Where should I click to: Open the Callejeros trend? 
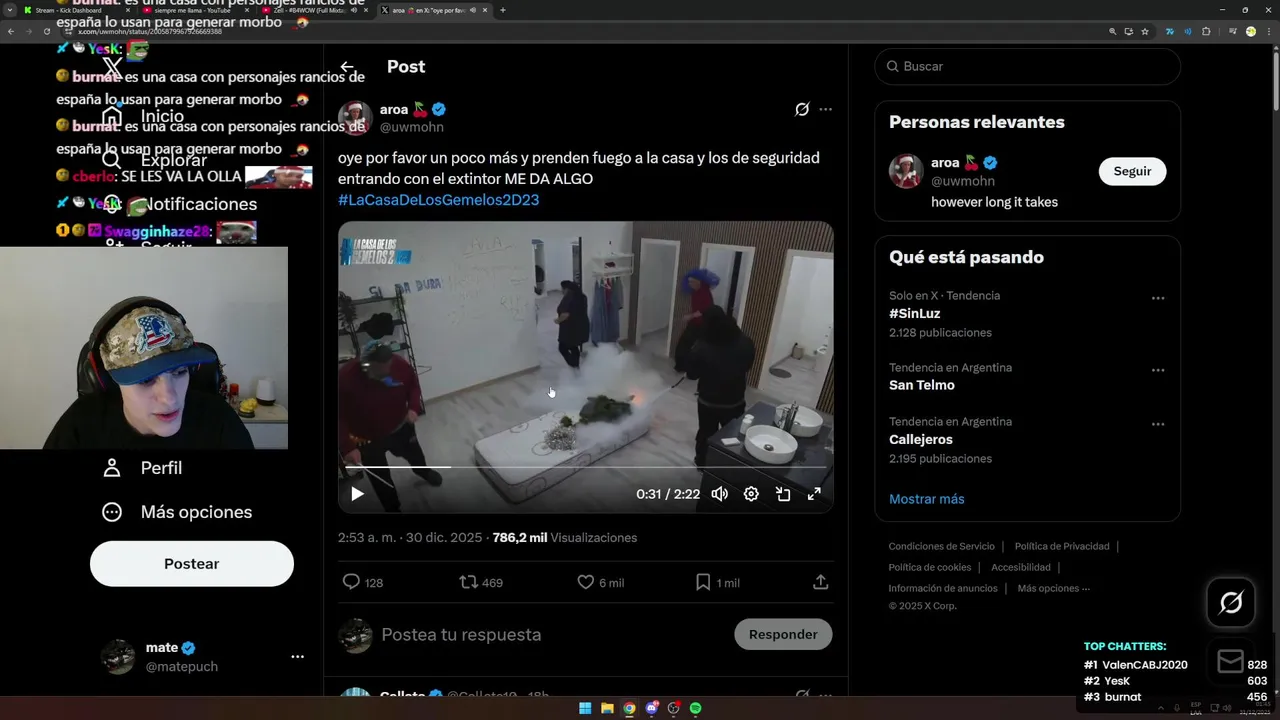(921, 440)
